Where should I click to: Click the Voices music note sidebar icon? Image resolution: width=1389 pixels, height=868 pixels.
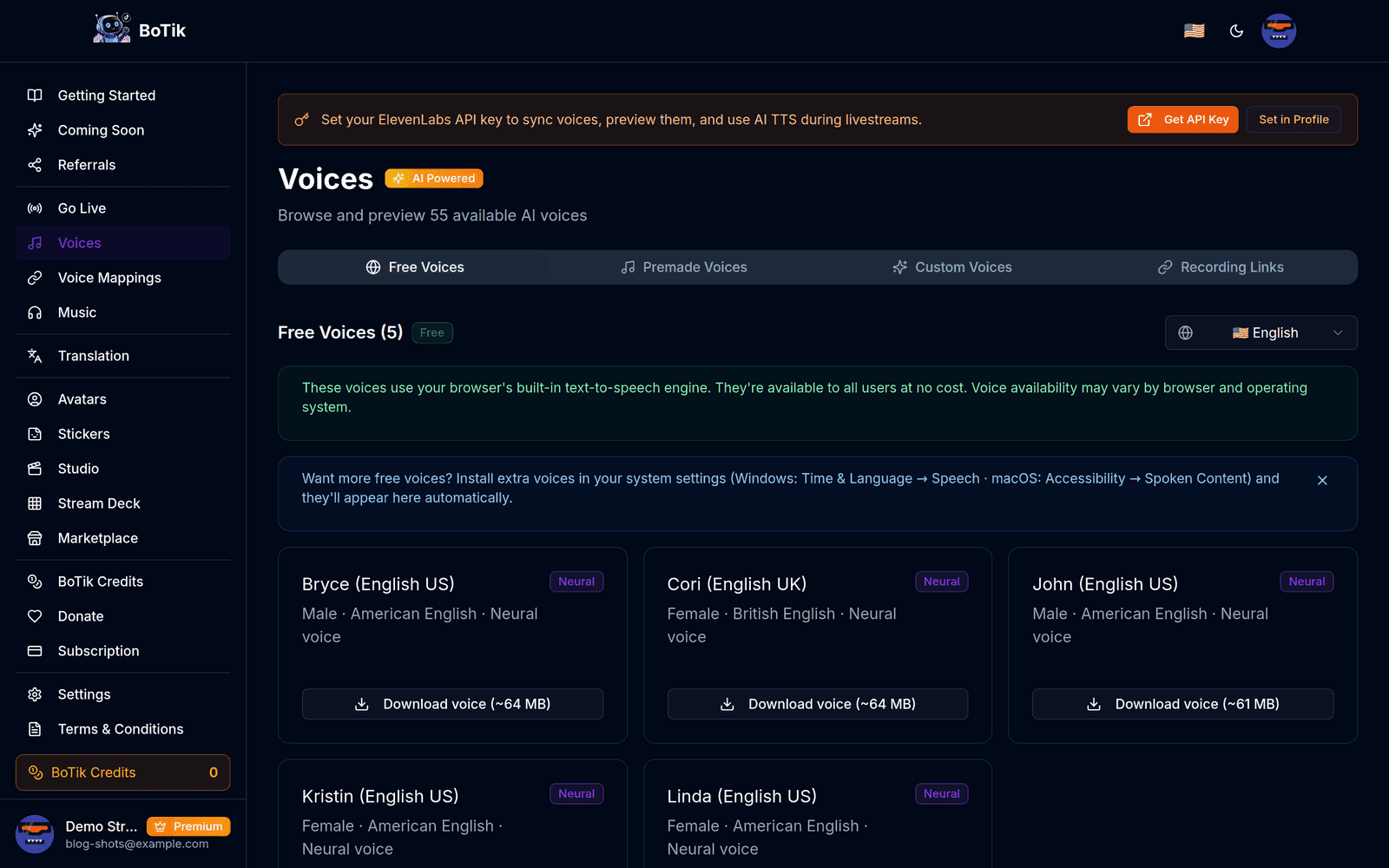[x=35, y=243]
